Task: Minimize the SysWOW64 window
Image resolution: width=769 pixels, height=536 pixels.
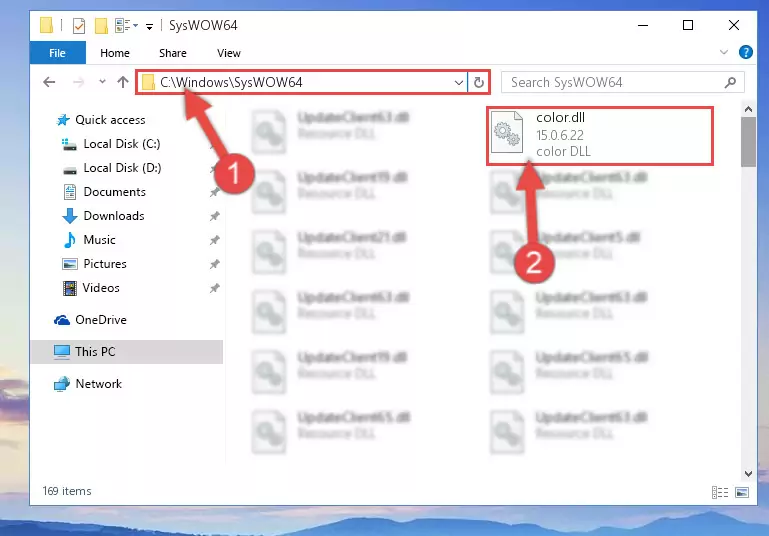Action: pos(642,25)
